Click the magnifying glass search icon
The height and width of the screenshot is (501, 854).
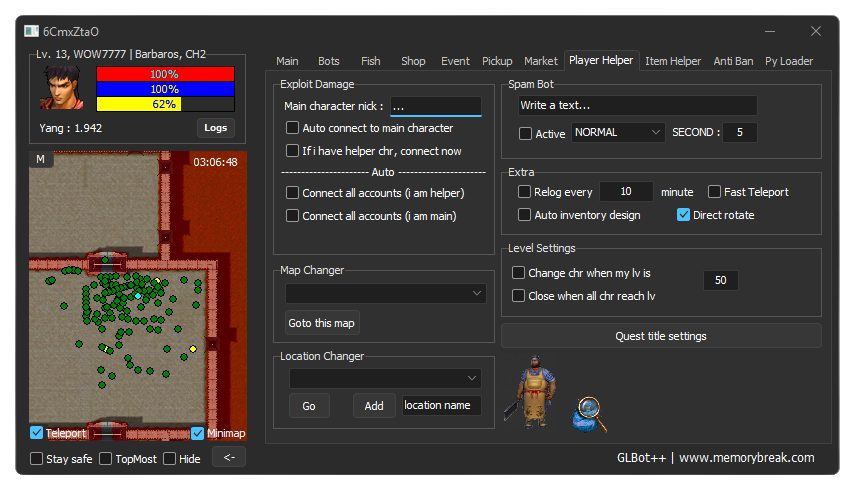[589, 415]
